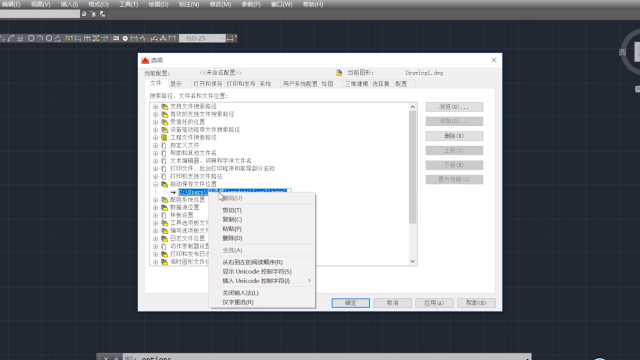640x360 pixels.
Task: Click the continue dimension icon
Action: pos(87,38)
